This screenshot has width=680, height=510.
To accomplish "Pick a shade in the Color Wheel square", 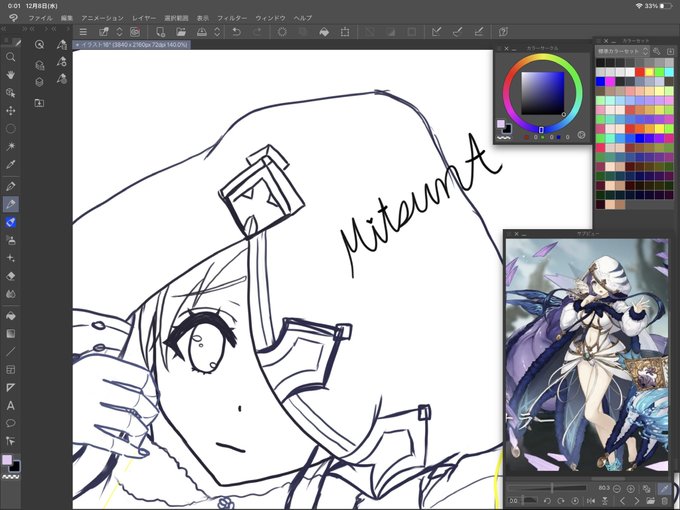I will [x=542, y=93].
